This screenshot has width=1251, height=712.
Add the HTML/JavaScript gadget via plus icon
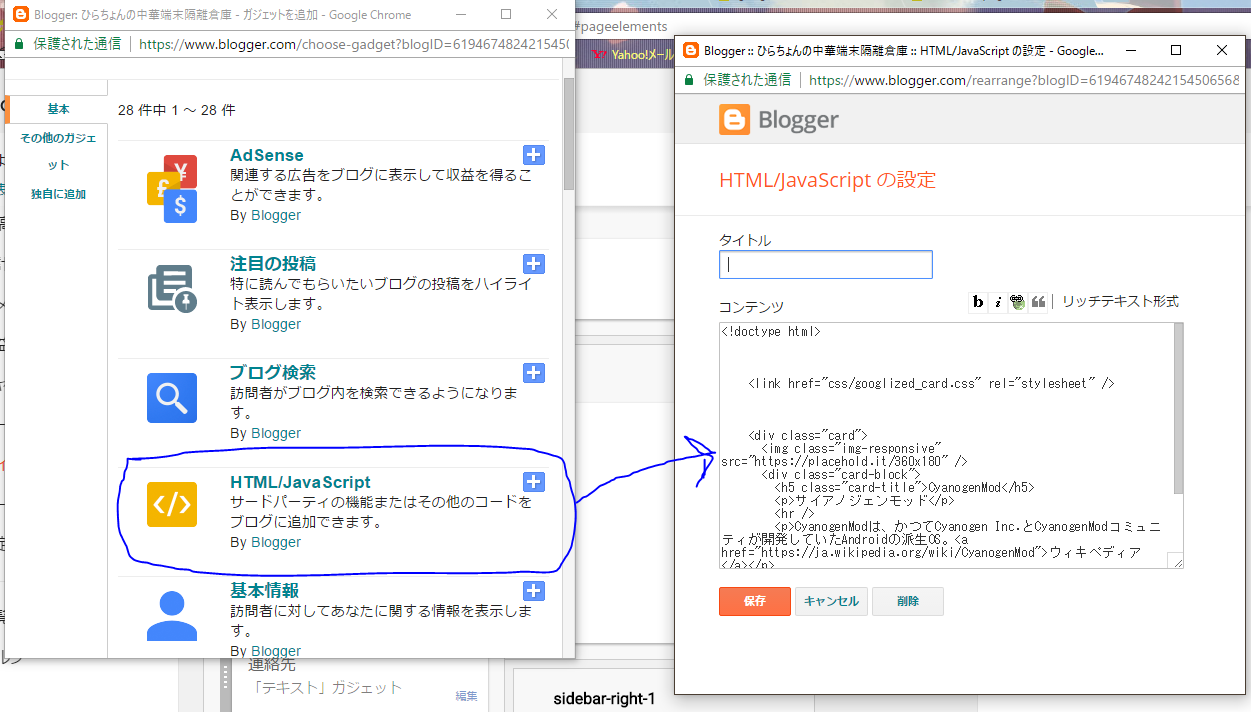(534, 482)
